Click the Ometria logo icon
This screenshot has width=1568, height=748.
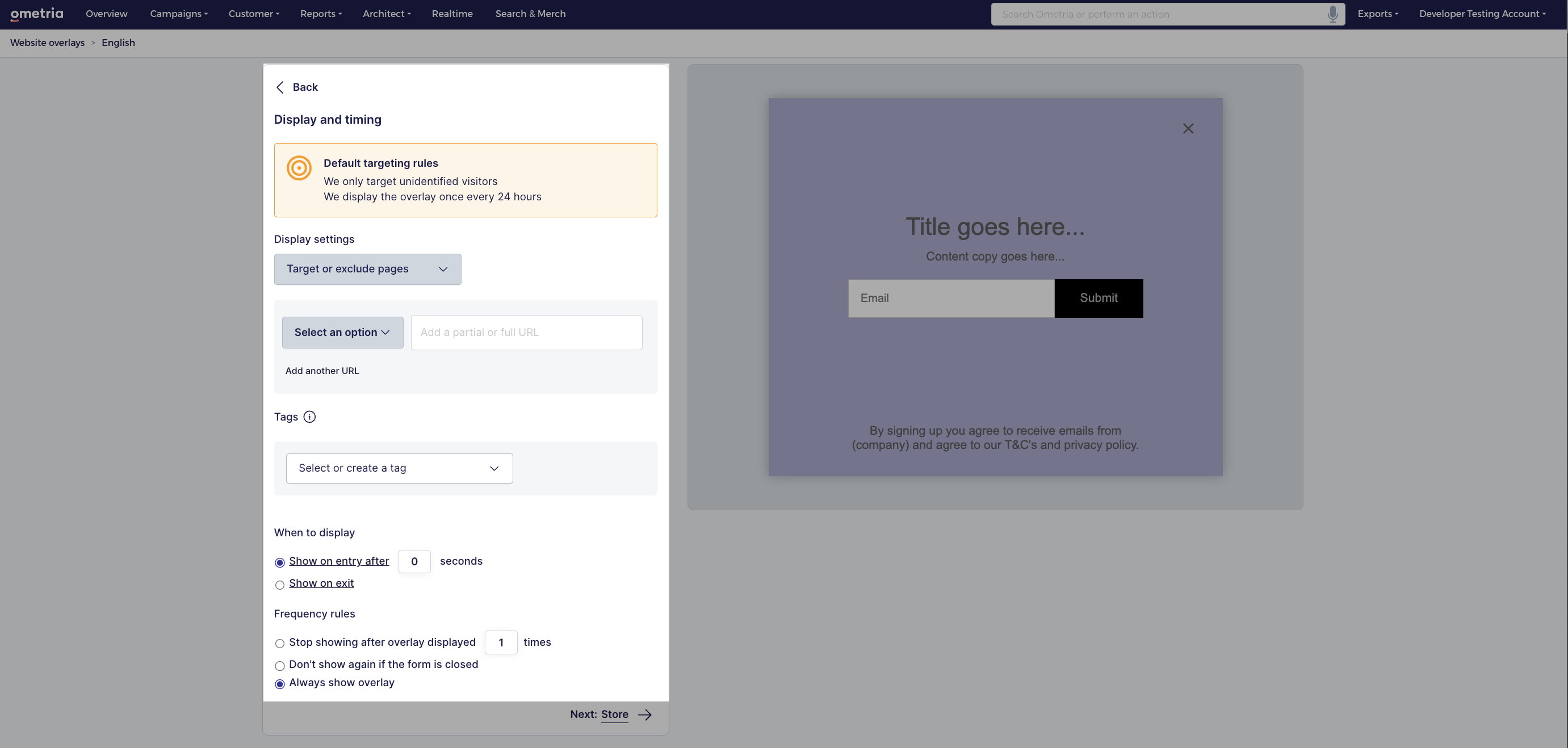click(x=36, y=14)
